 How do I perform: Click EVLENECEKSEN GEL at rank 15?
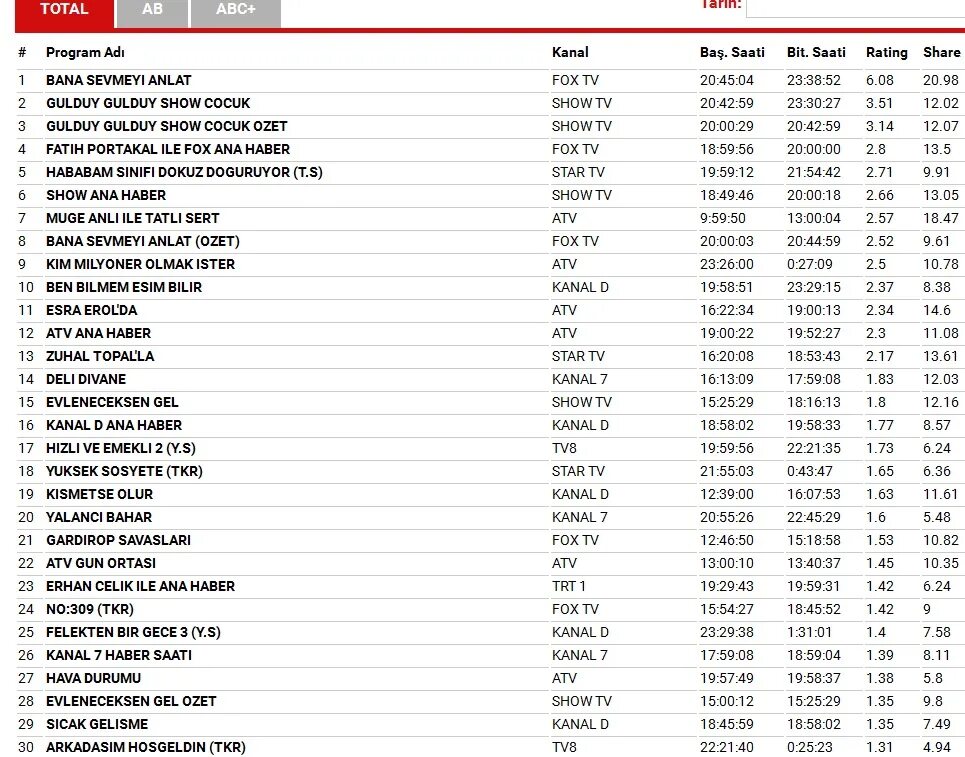pos(112,403)
